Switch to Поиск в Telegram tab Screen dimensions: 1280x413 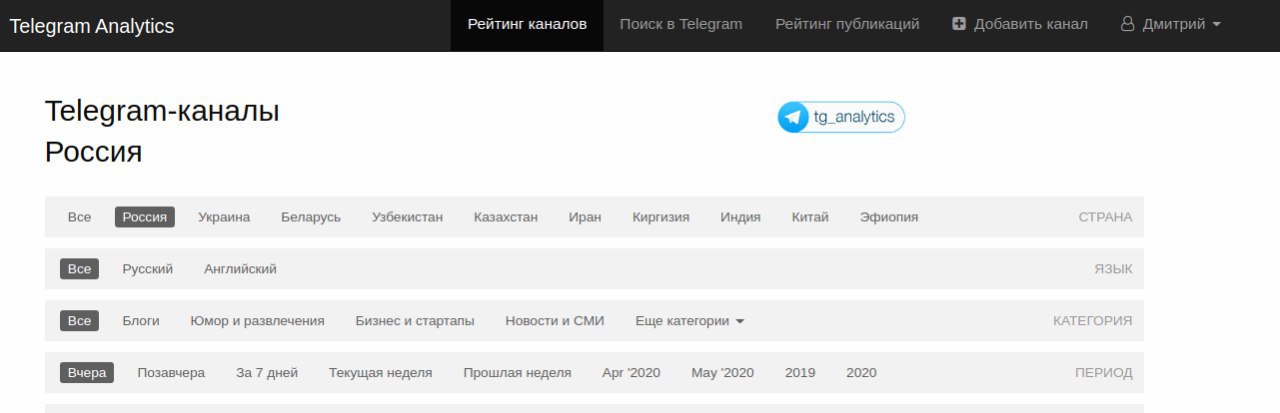pos(681,24)
